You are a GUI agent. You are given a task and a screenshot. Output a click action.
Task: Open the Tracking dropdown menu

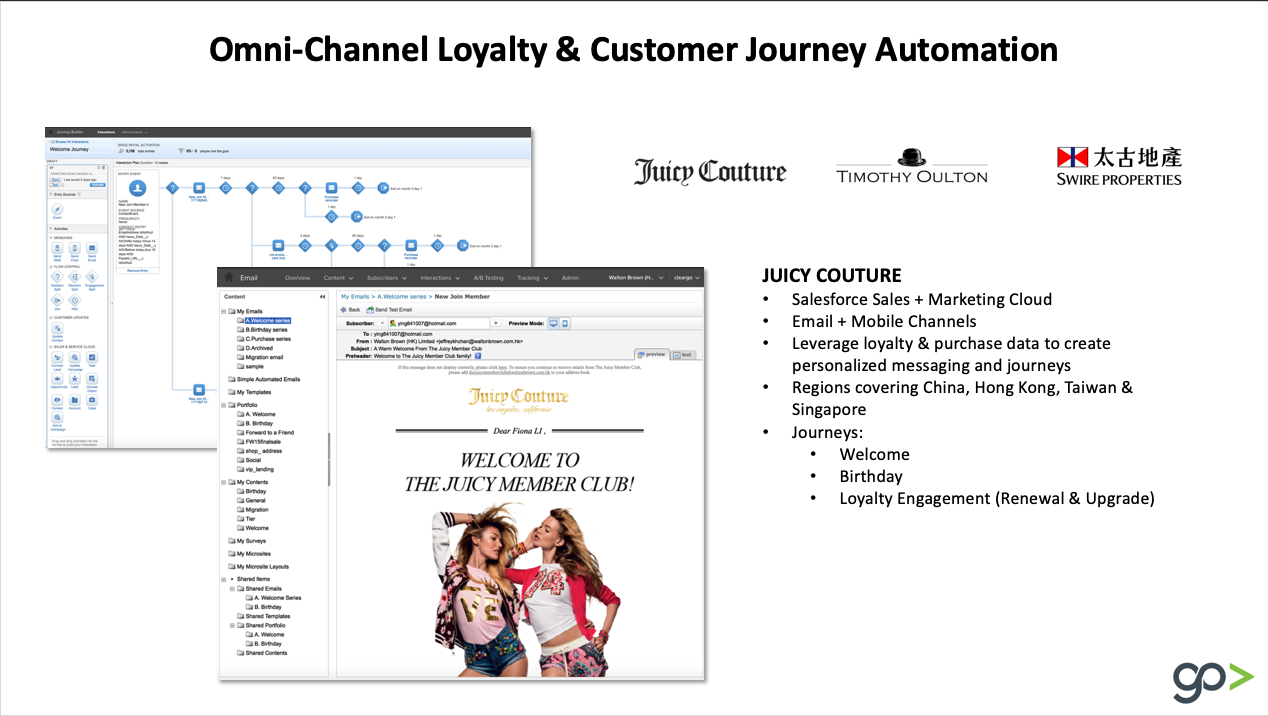coord(532,278)
